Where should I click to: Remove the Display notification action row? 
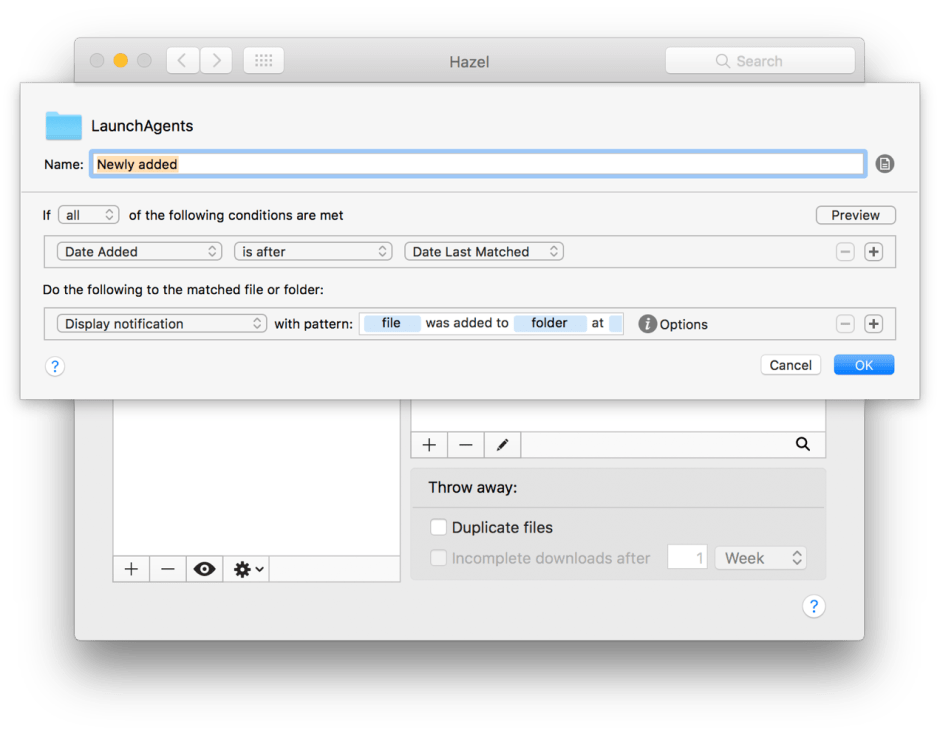point(845,324)
